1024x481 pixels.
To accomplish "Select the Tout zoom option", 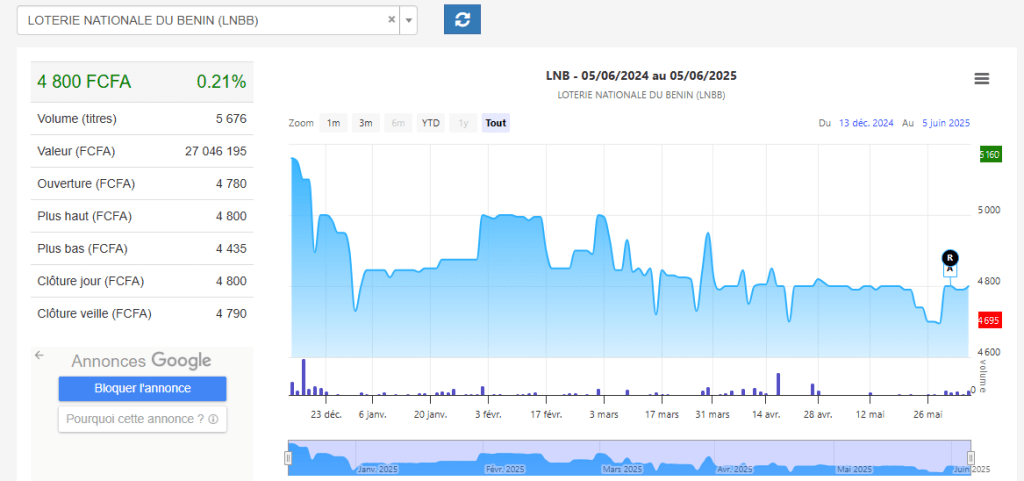I will (x=495, y=123).
